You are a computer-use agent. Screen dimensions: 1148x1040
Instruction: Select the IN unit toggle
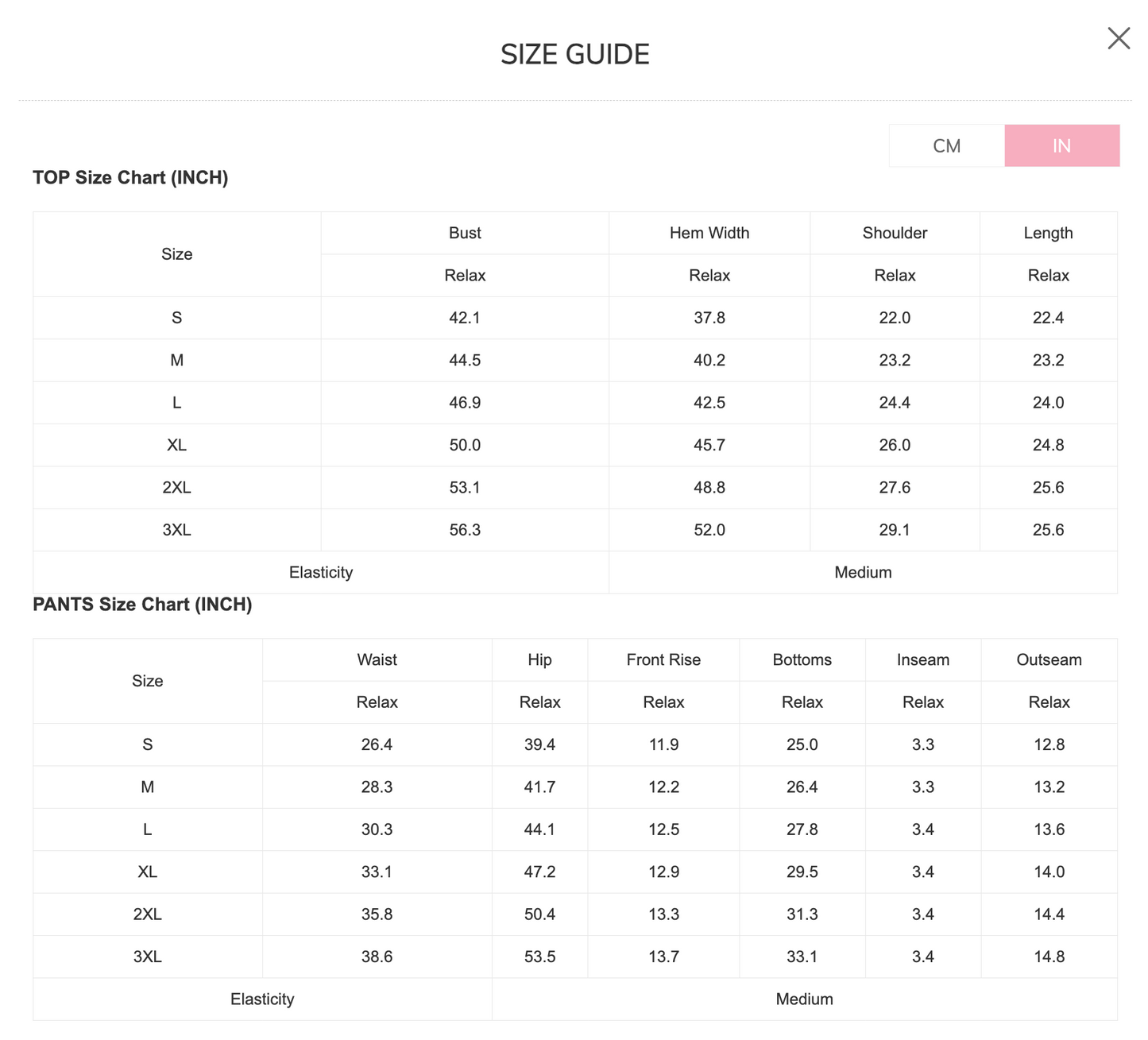pyautogui.click(x=1062, y=145)
